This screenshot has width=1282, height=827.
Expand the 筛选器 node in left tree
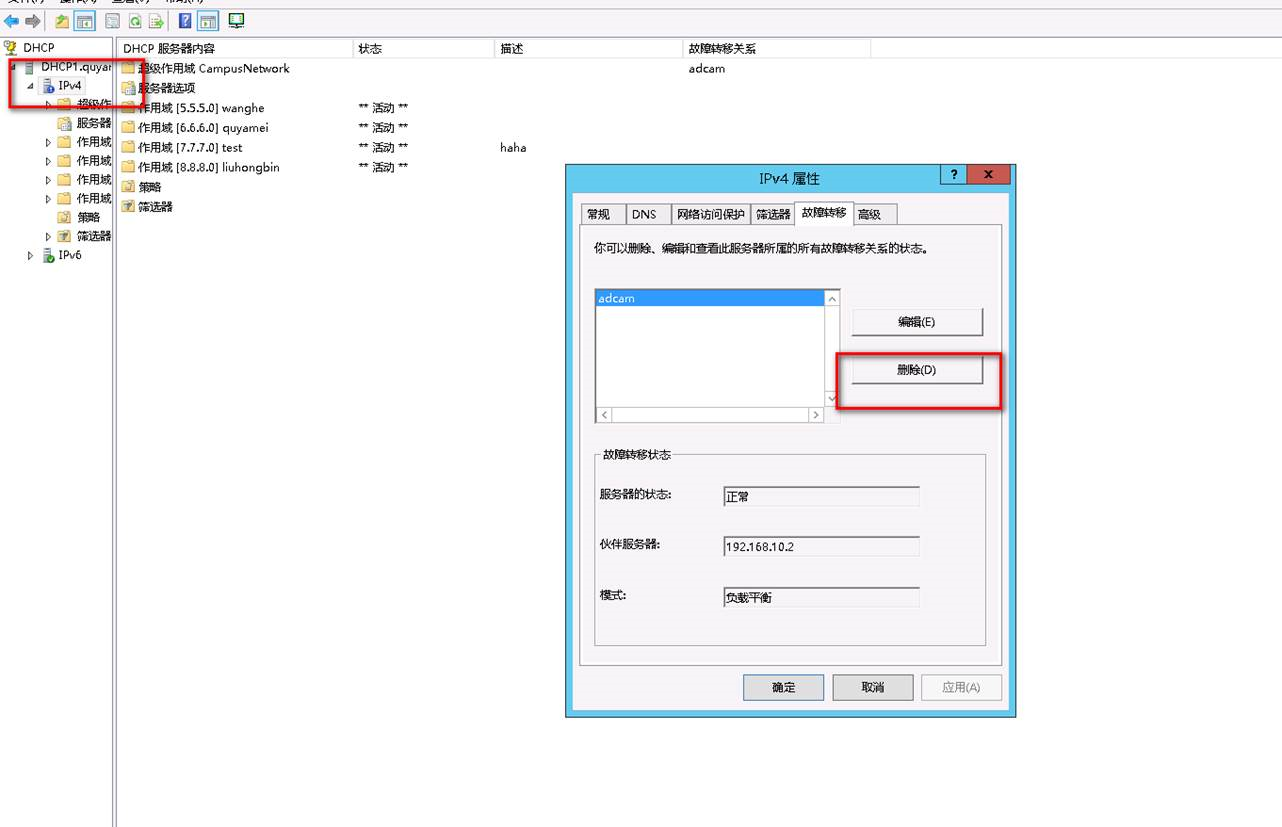48,237
